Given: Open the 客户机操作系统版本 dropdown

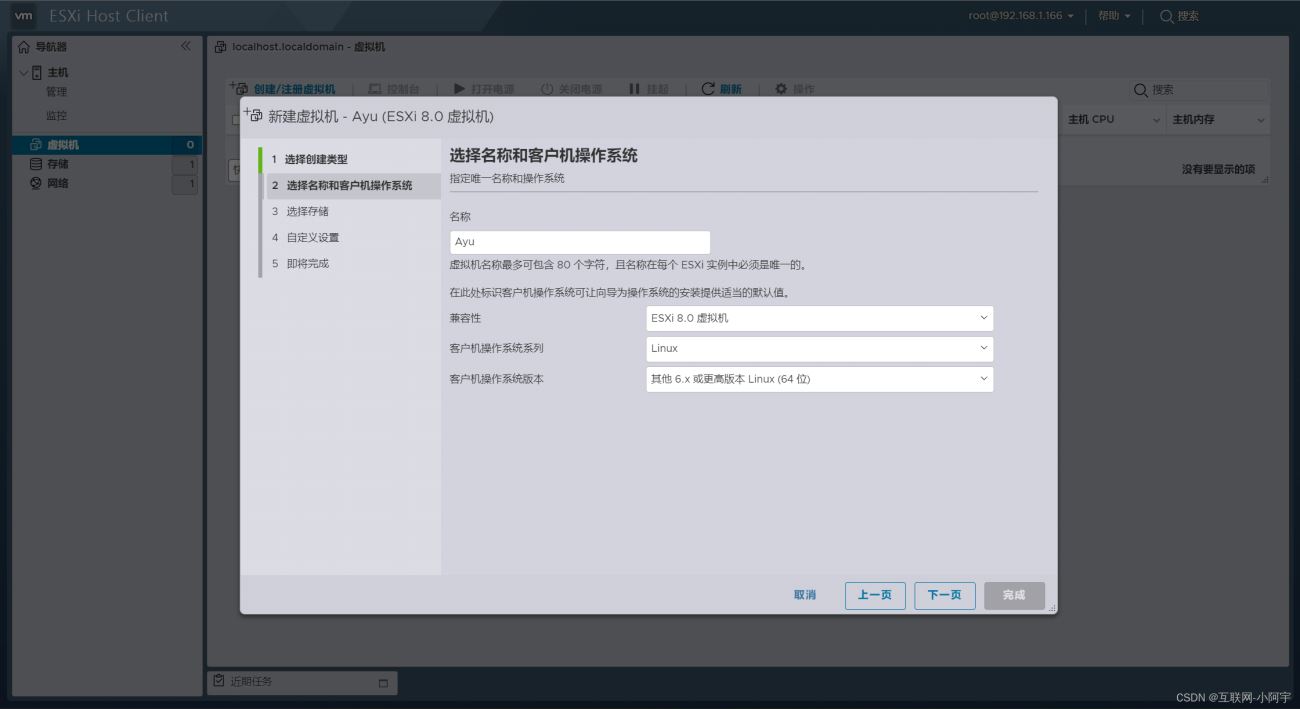Looking at the screenshot, I should (819, 379).
